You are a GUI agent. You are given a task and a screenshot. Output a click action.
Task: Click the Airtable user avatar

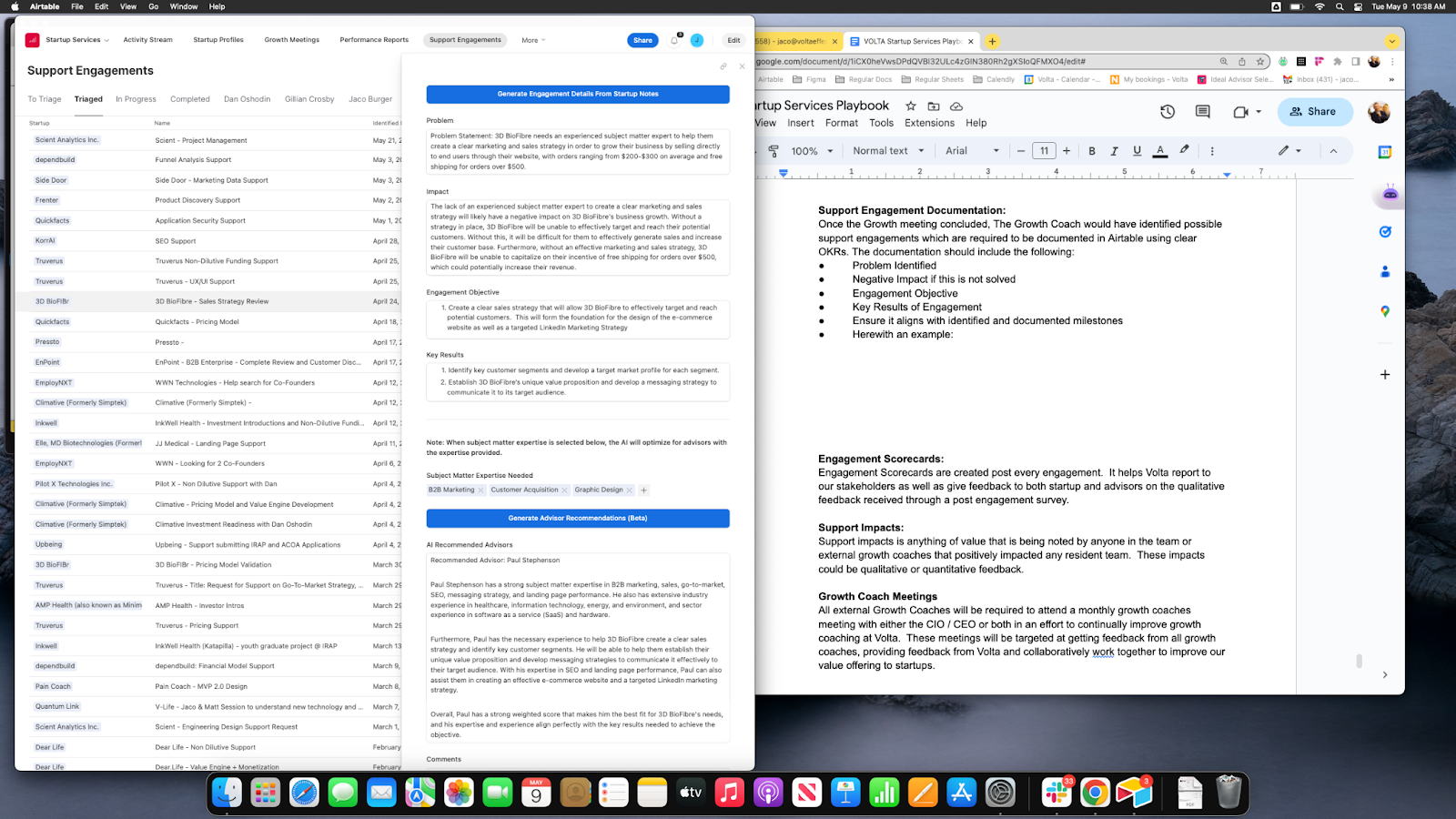click(696, 40)
